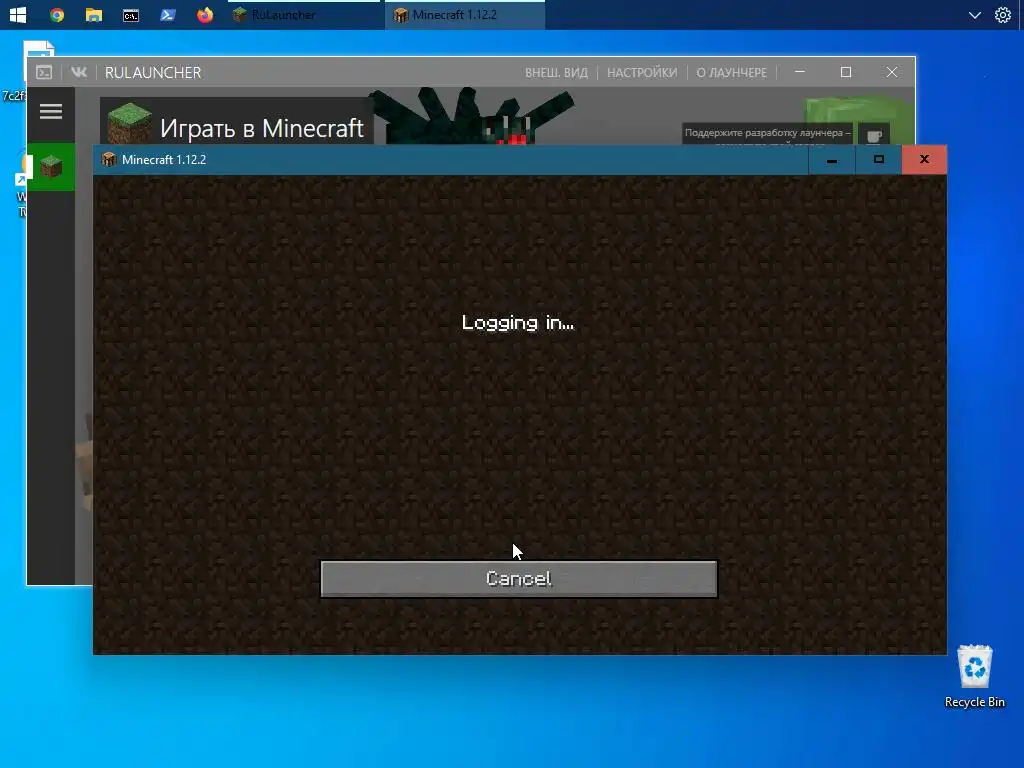1024x768 pixels.
Task: Launch Google Chrome from the taskbar
Action: click(x=57, y=14)
